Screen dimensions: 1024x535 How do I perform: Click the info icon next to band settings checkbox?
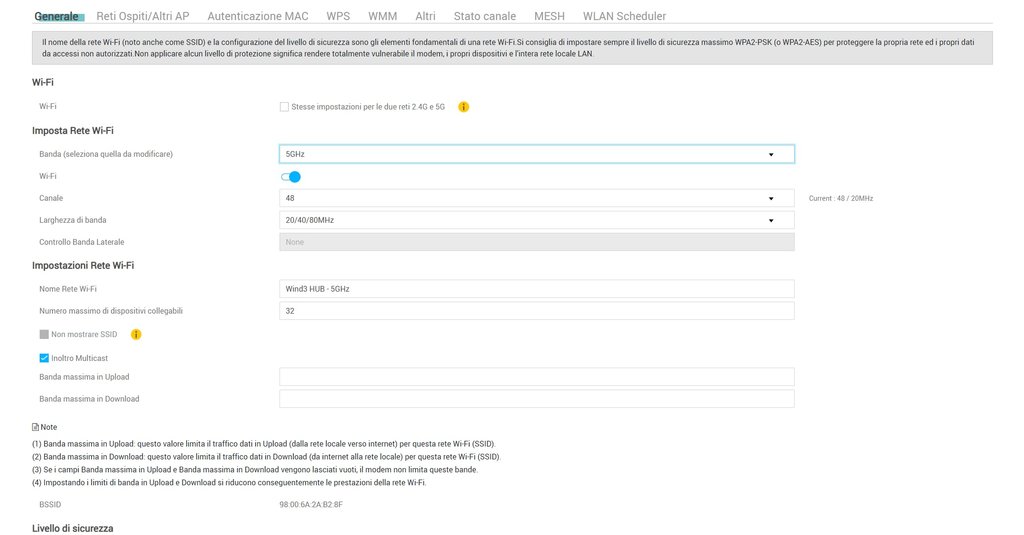(x=464, y=106)
